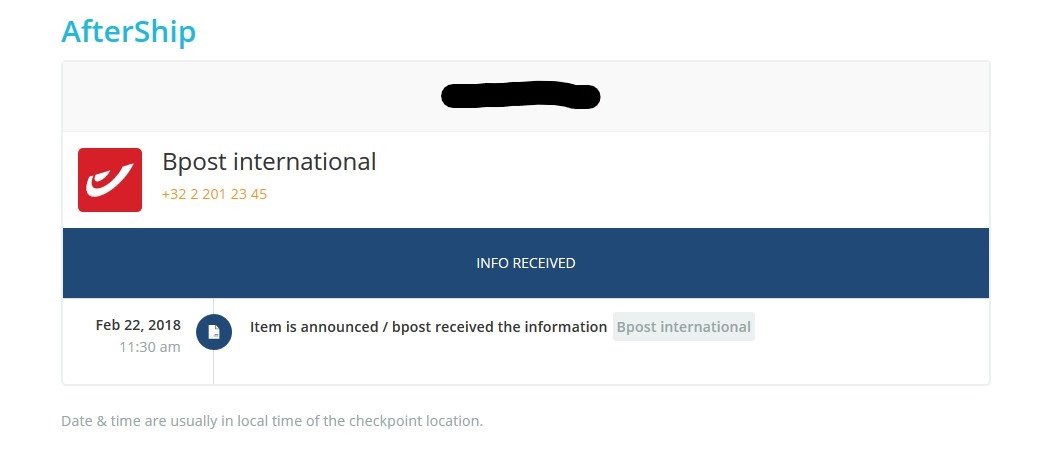Click the timeline line below document icon
1040x452 pixels.
(214, 366)
